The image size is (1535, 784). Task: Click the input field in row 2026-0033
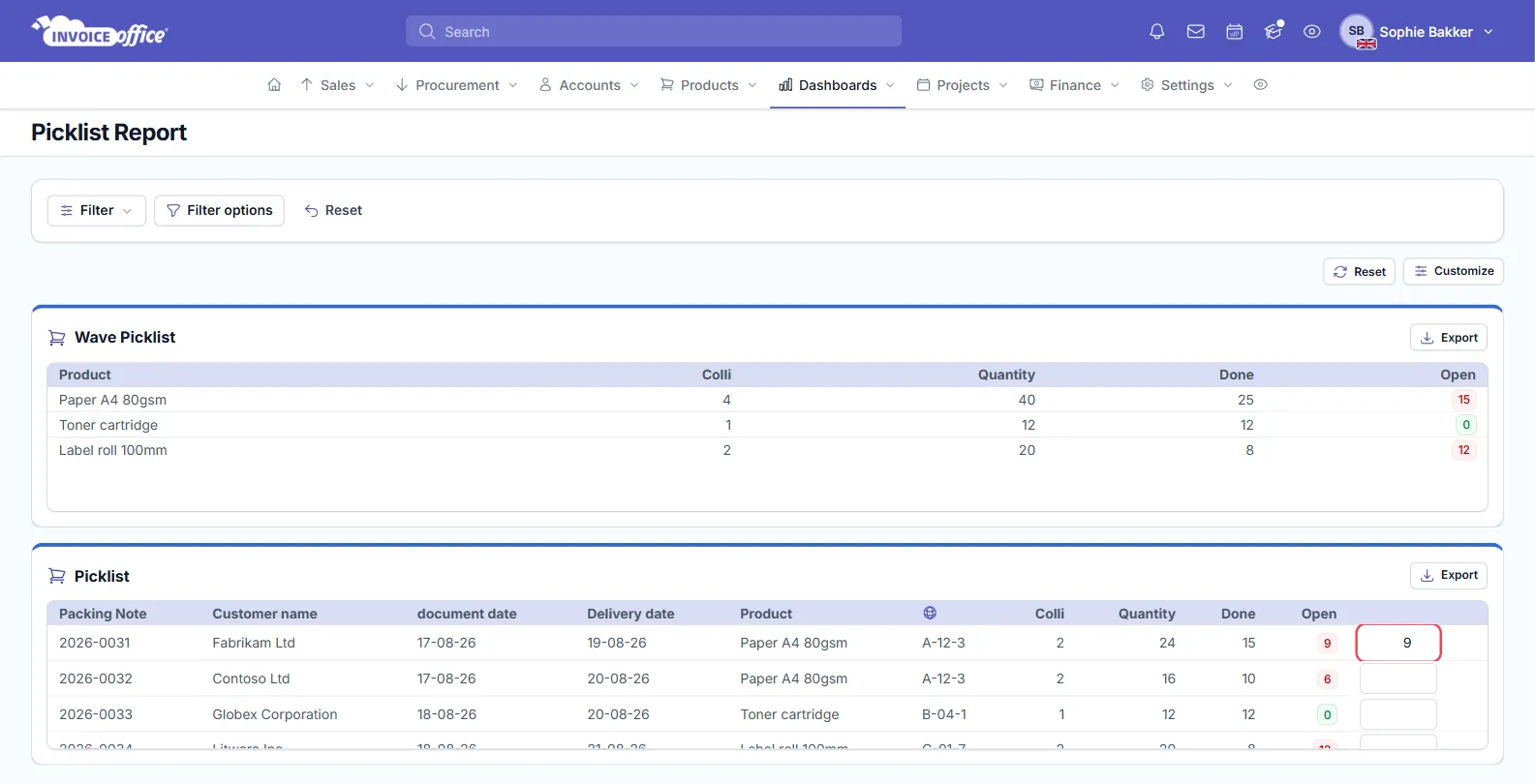pos(1398,714)
